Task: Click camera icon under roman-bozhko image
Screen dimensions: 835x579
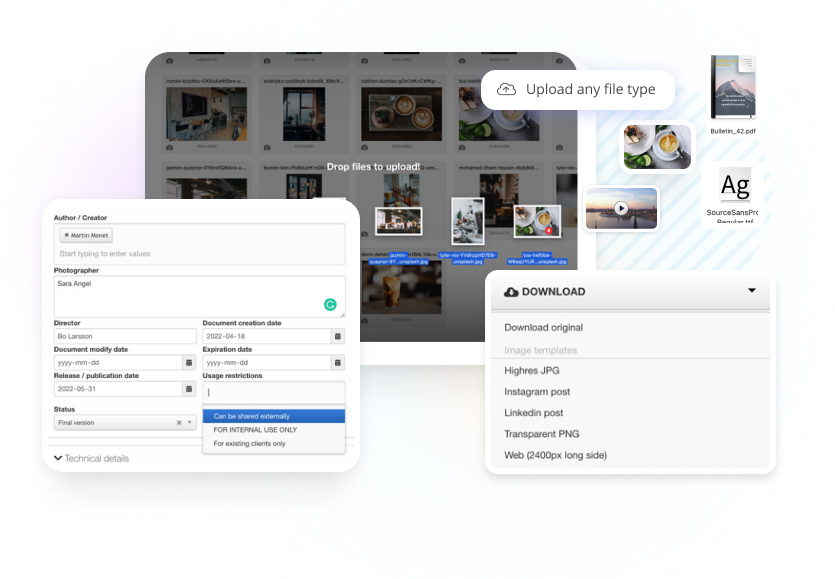Action: (169, 148)
